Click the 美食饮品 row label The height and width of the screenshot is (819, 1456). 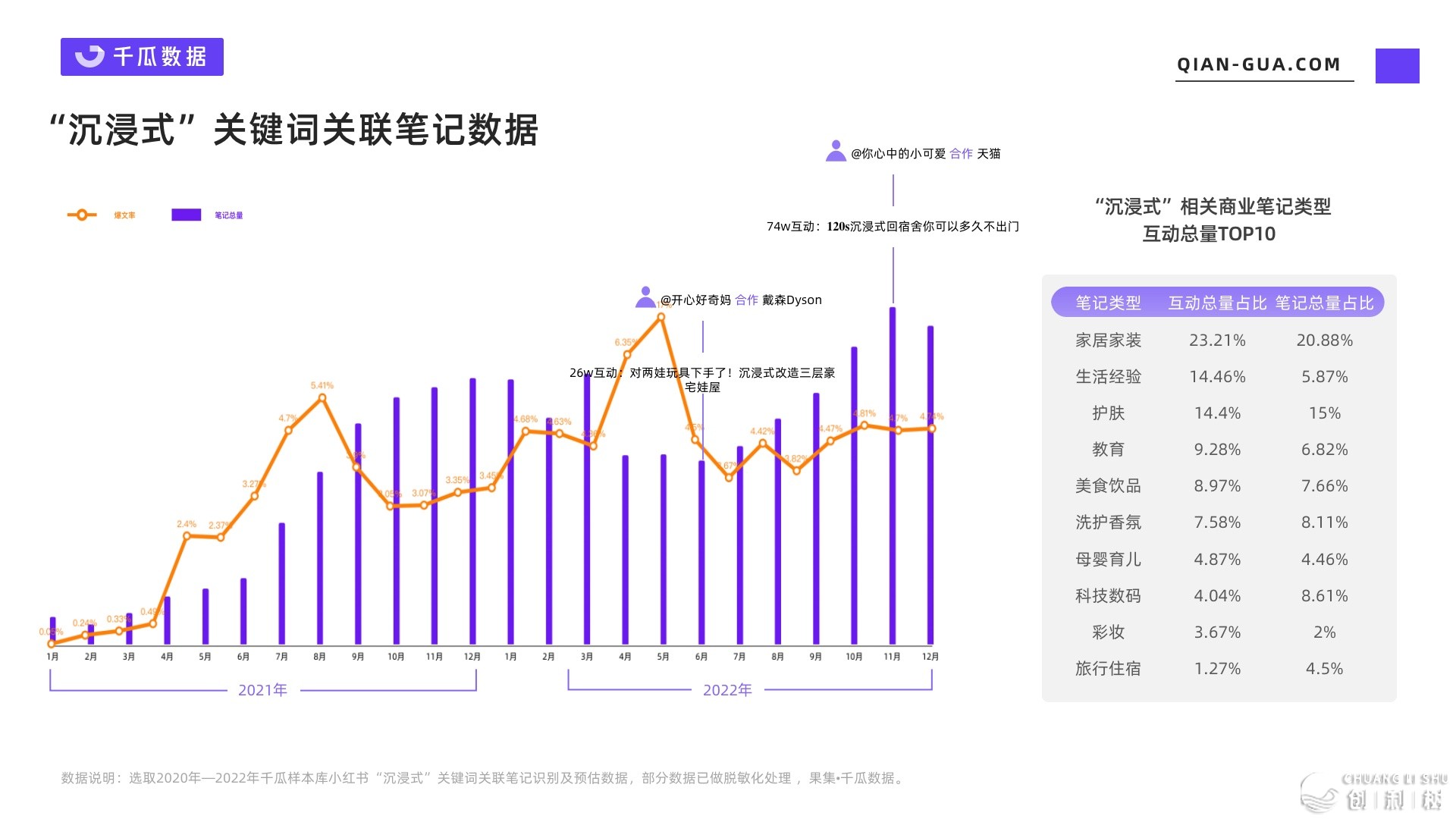[1108, 486]
